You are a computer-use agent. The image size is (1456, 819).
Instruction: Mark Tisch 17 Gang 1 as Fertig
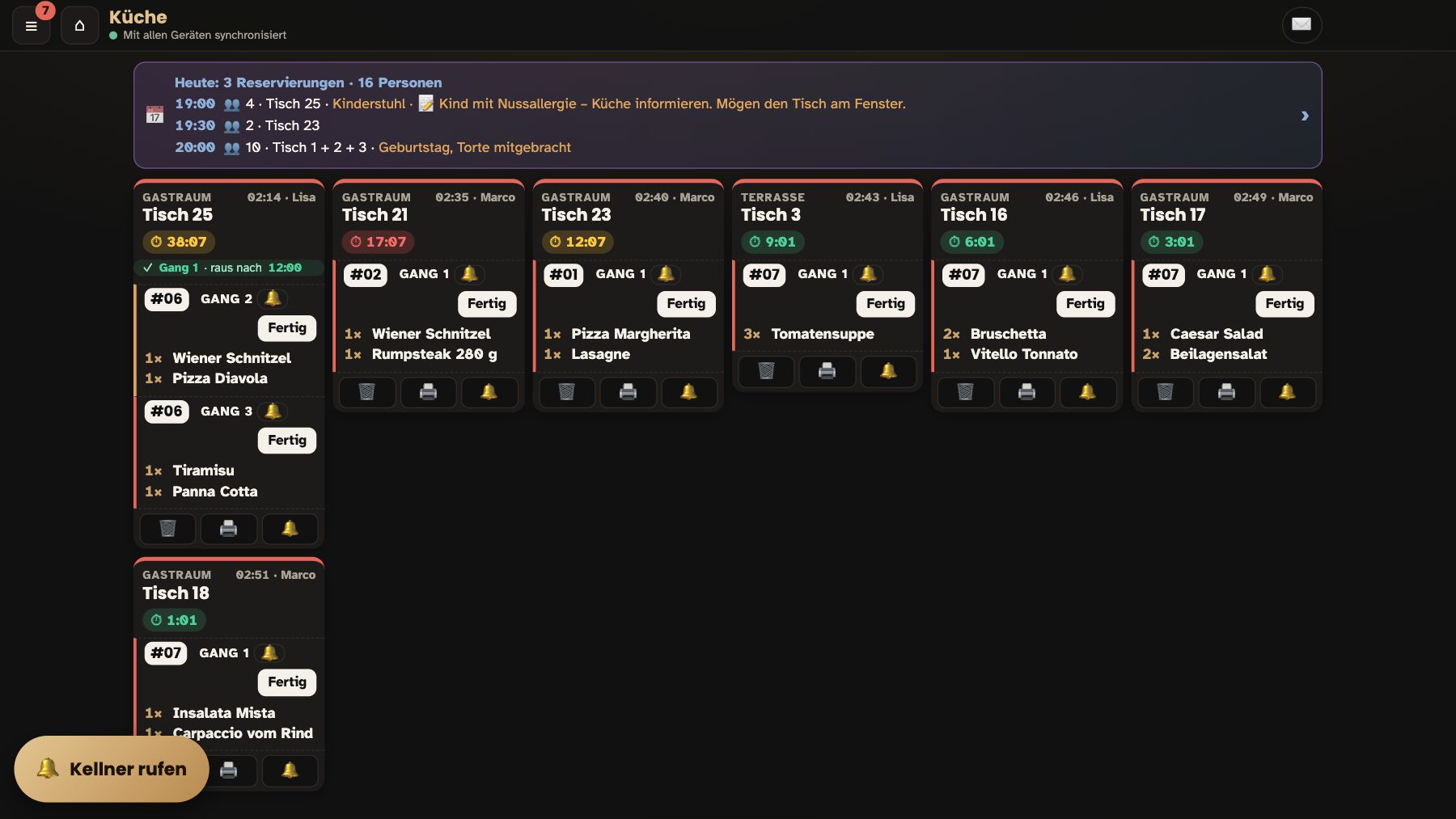[1285, 304]
